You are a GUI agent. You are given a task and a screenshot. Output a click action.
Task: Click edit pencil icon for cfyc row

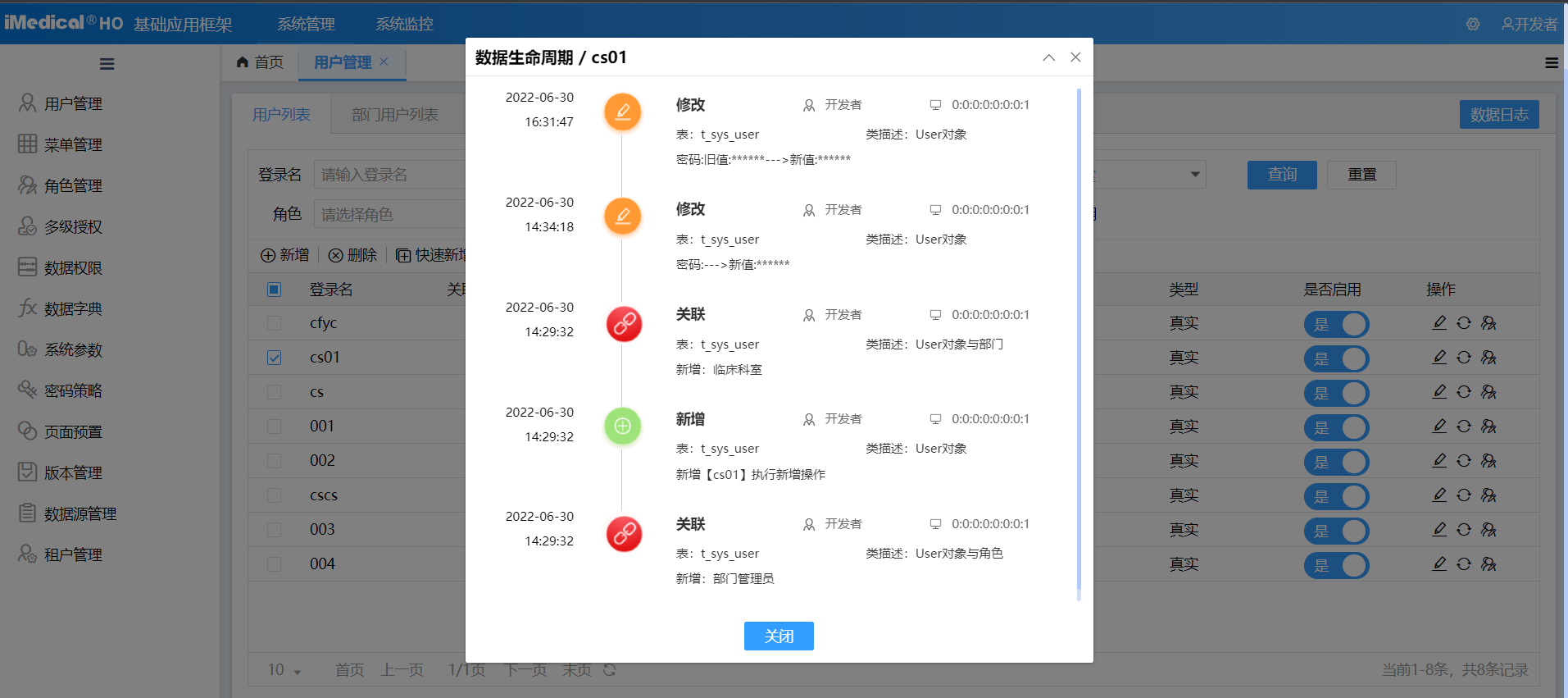pos(1439,323)
